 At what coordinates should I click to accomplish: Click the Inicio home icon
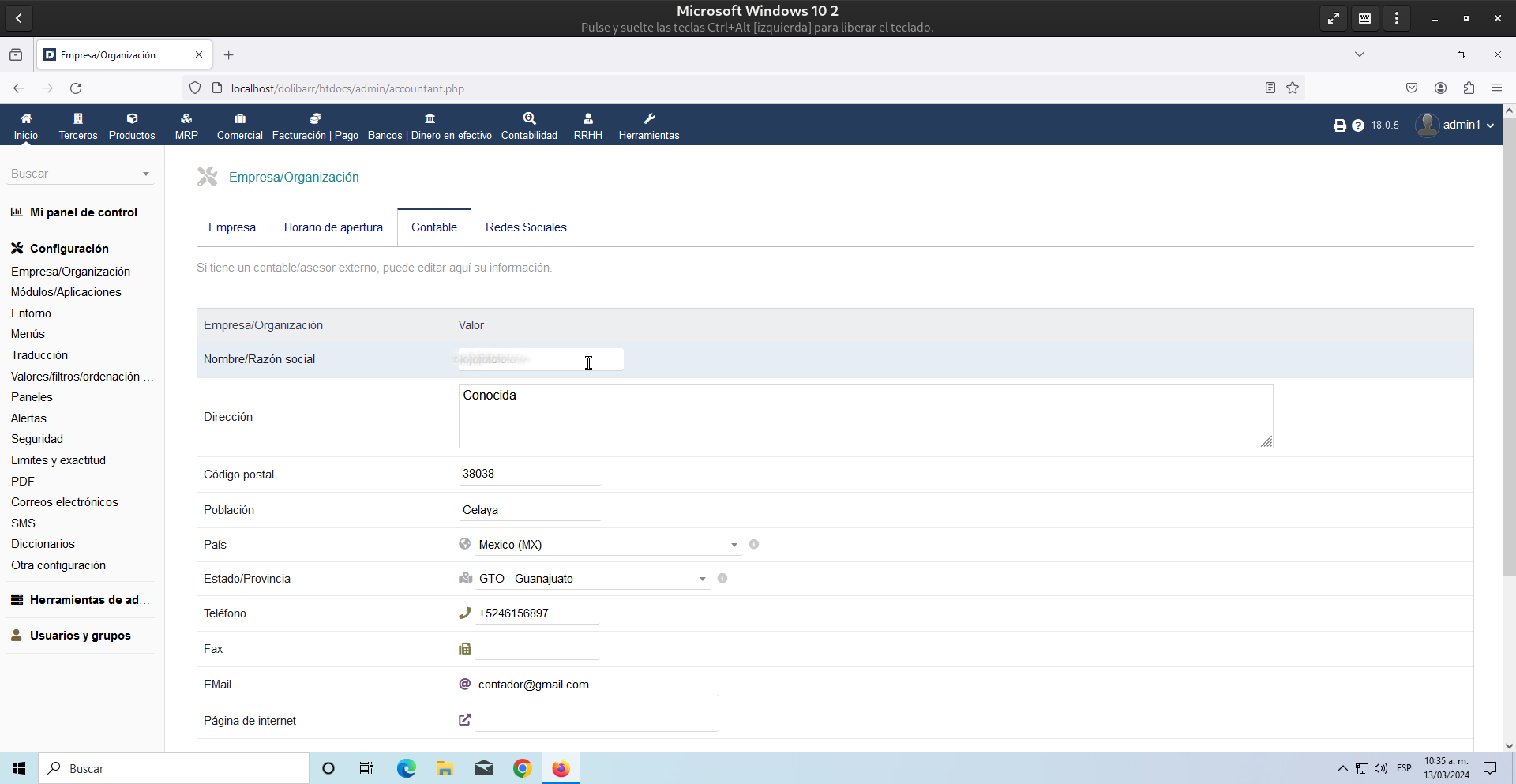(25, 118)
